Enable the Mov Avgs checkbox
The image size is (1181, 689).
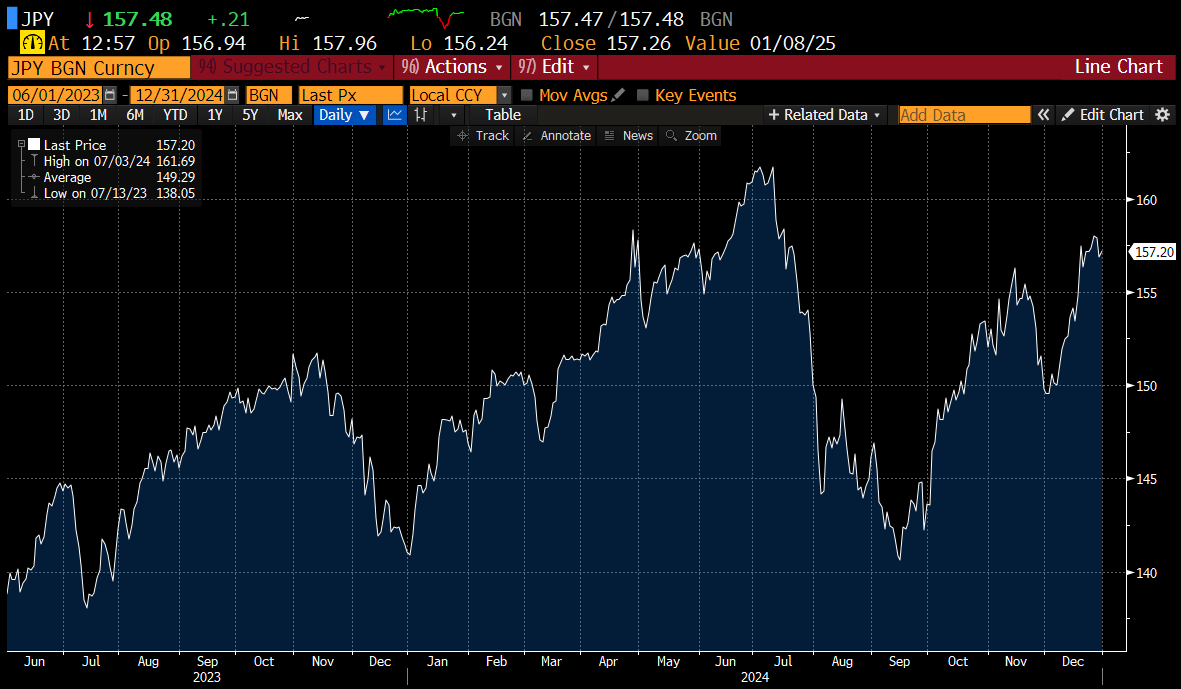527,95
